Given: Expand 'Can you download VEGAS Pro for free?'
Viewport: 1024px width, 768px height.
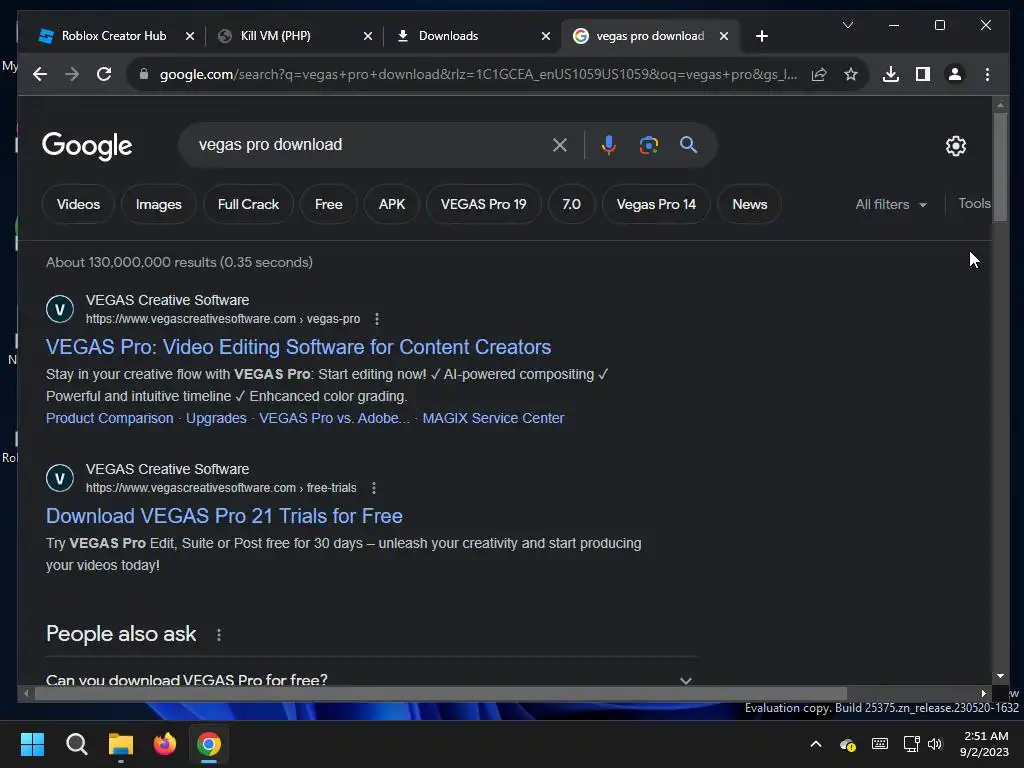Looking at the screenshot, I should (x=371, y=679).
